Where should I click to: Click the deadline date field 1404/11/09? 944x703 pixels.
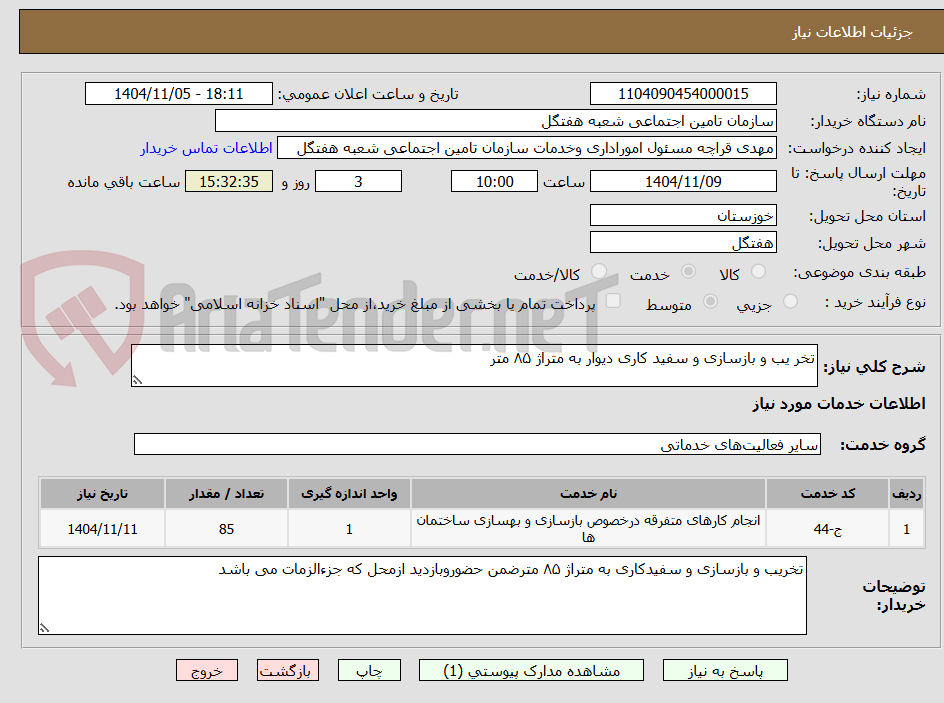point(683,181)
